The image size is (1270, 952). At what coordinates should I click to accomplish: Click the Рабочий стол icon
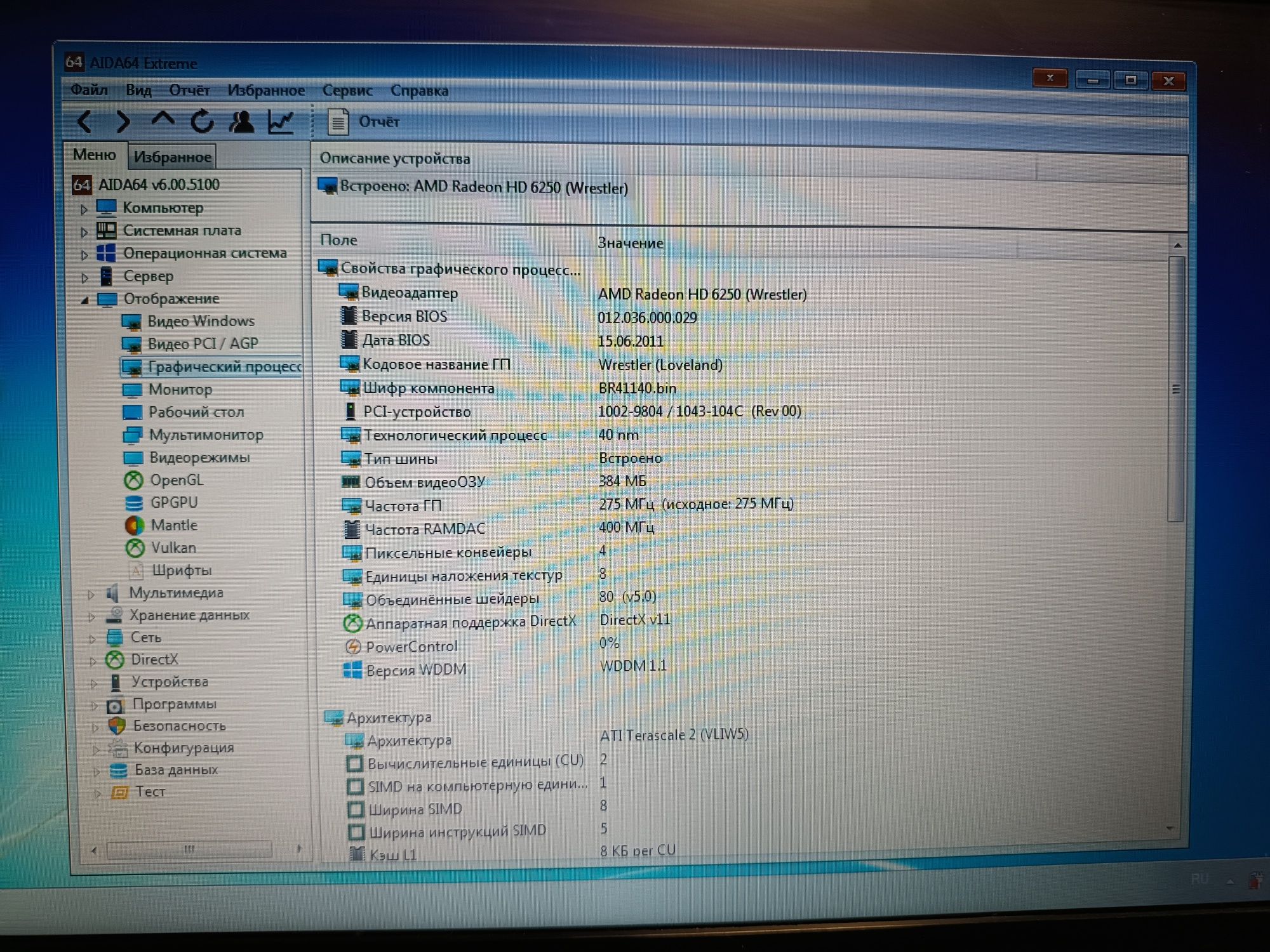(x=132, y=413)
